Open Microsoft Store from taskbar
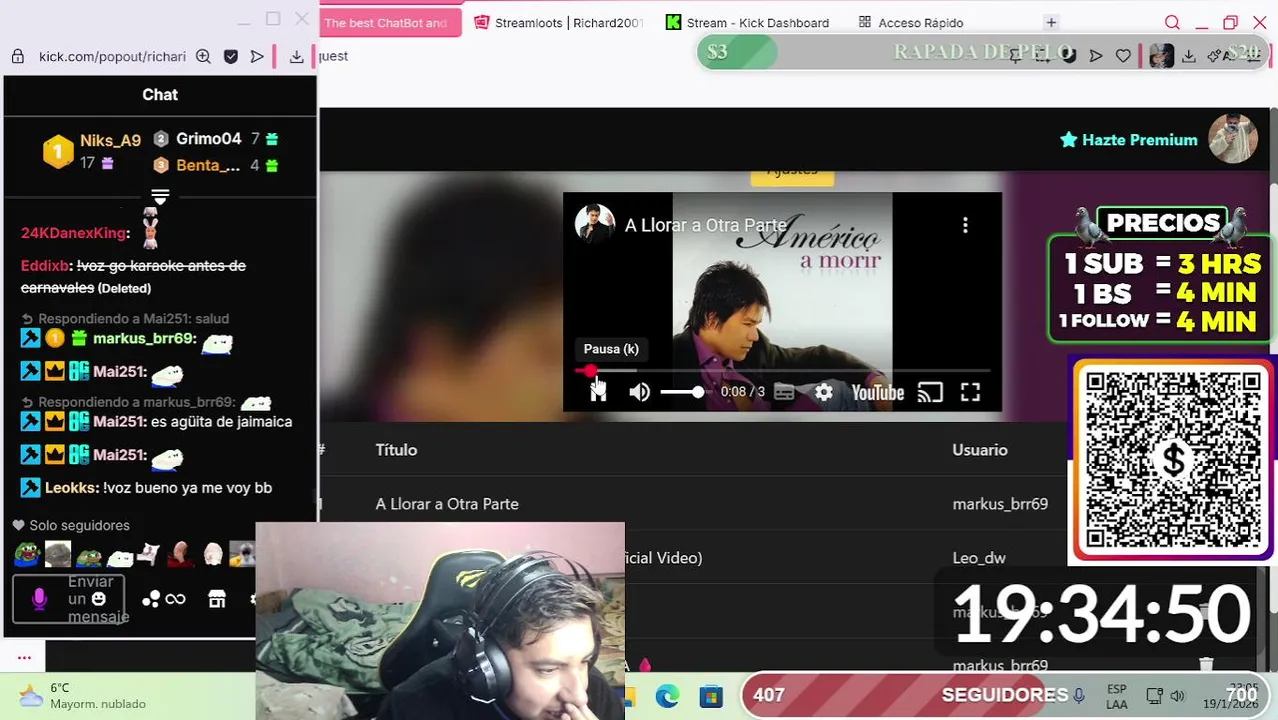The height and width of the screenshot is (720, 1278). [x=711, y=696]
